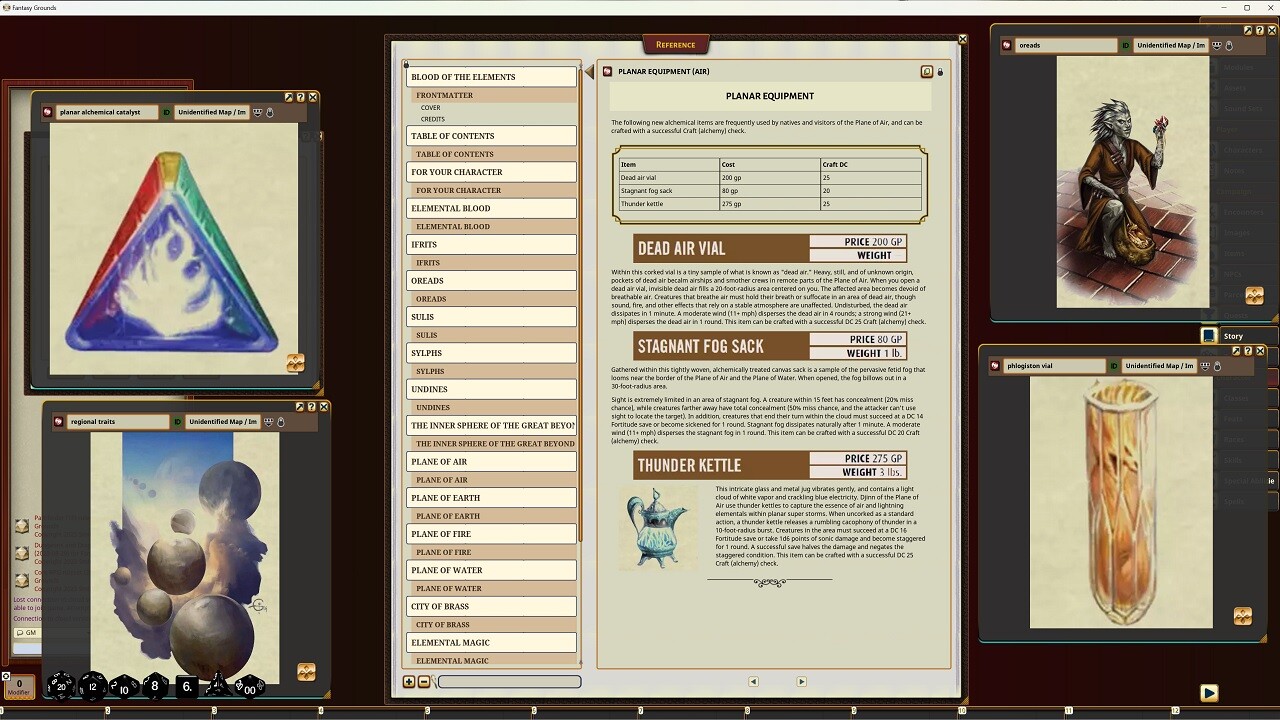Viewport: 1280px width, 720px height.
Task: Toggle the green share icon on the Planar Equipment header
Action: tap(927, 71)
